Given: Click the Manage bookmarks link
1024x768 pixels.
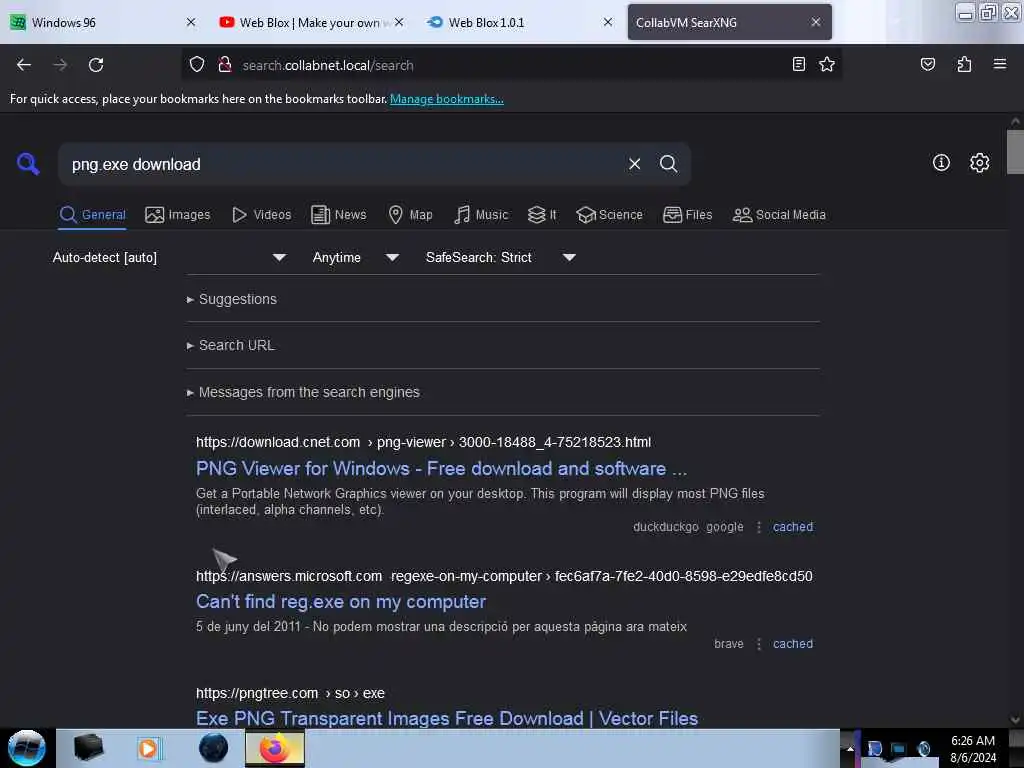Looking at the screenshot, I should [x=447, y=99].
